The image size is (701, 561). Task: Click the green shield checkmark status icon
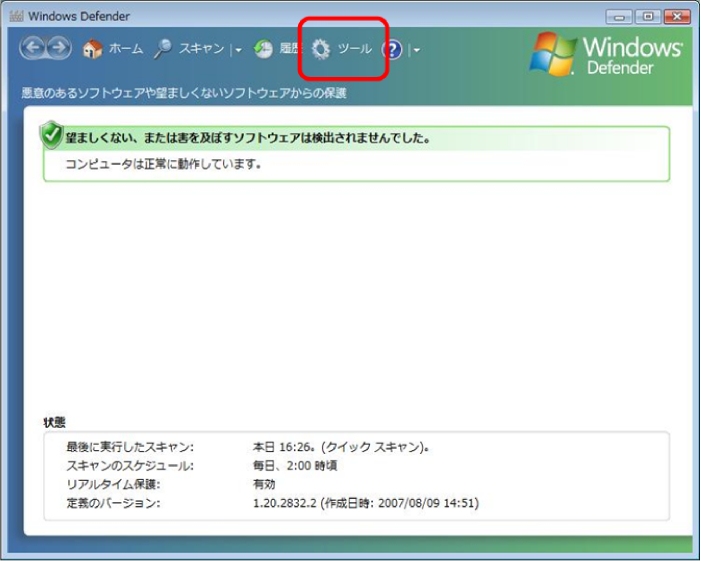(49, 136)
